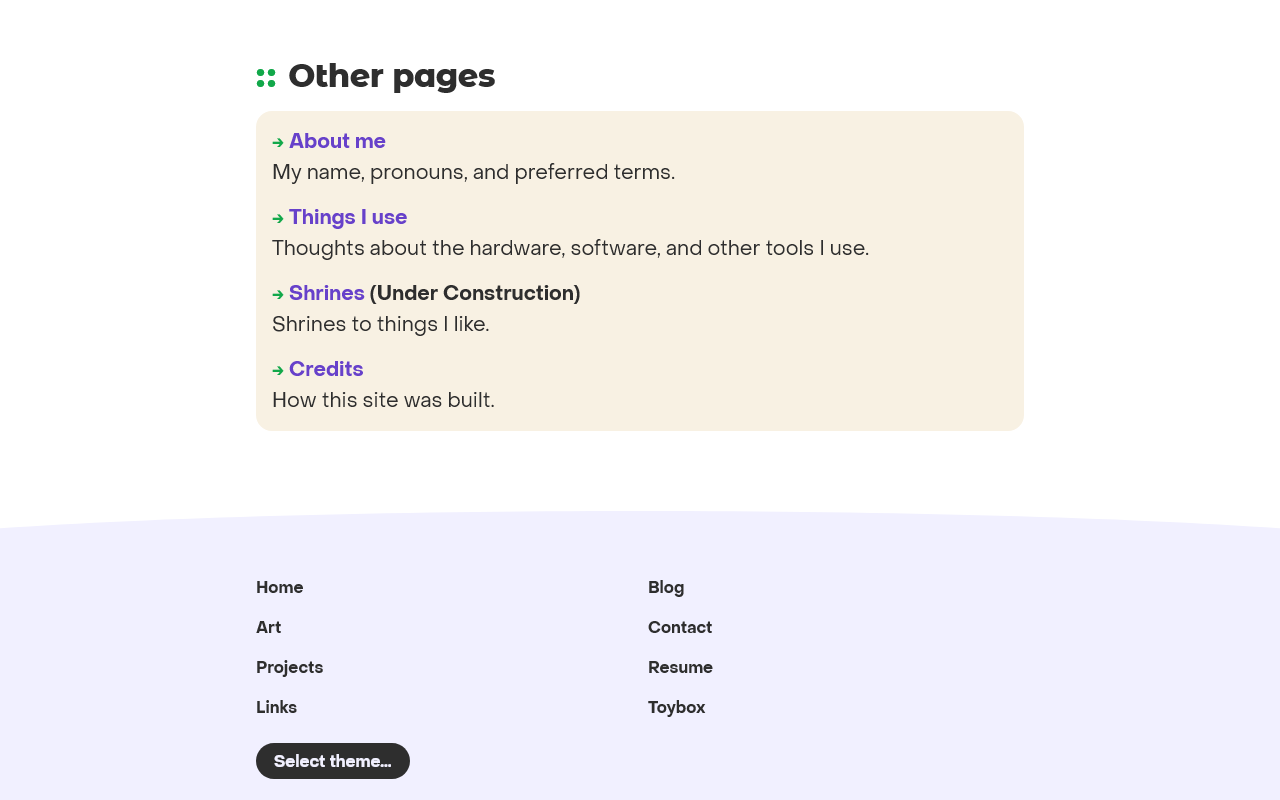
Task: Click the green arrow beside About me
Action: pyautogui.click(x=278, y=143)
